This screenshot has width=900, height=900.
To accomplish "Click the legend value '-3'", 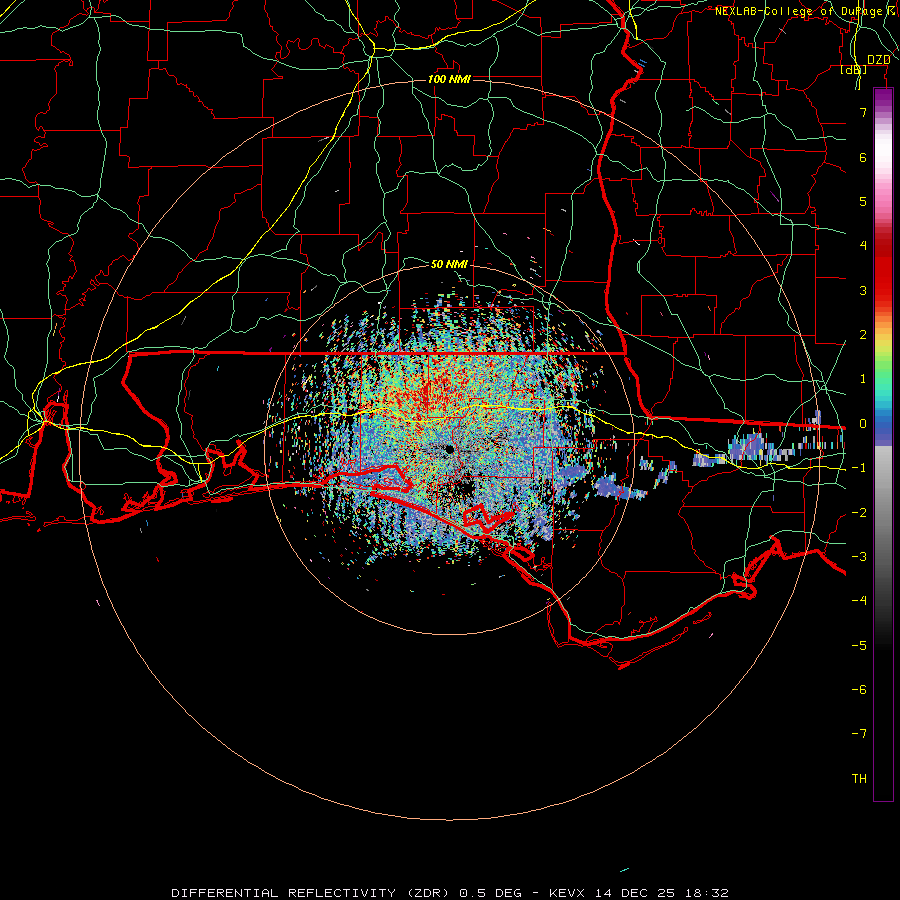I will 859,557.
